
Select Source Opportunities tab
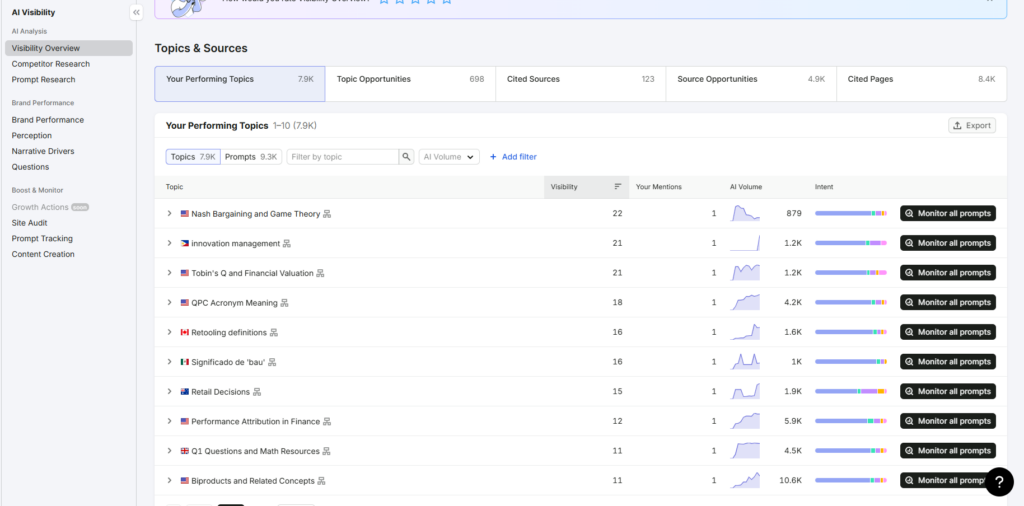[751, 84]
